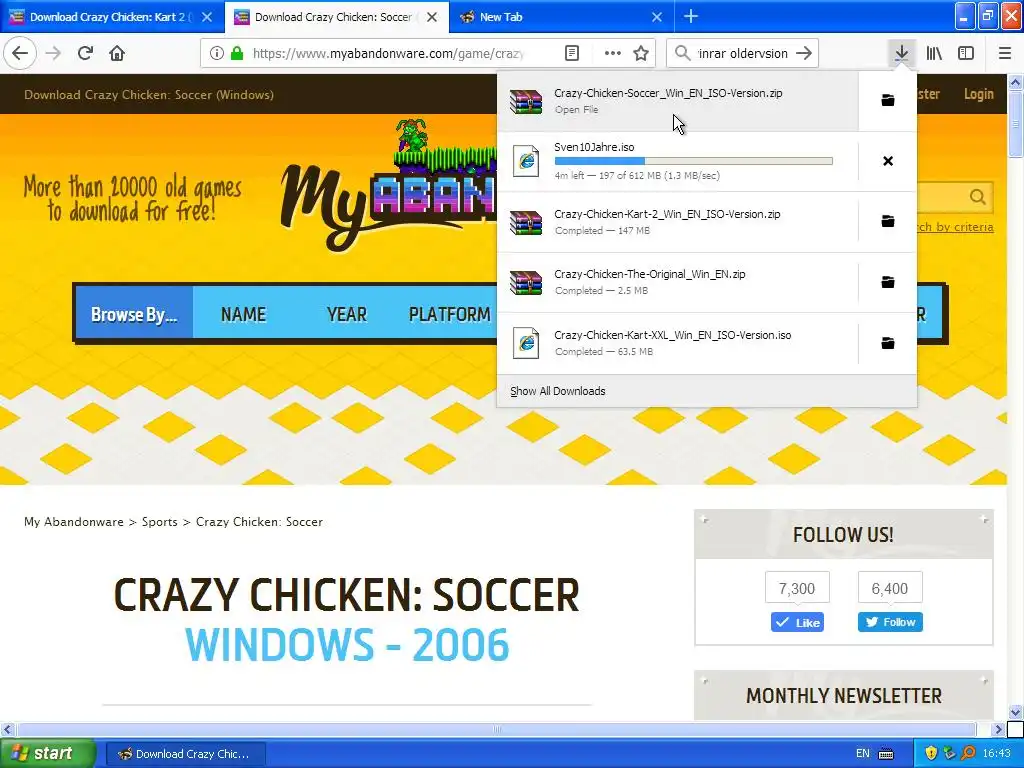The height and width of the screenshot is (768, 1024).
Task: Go back to the previous page
Action: point(20,54)
